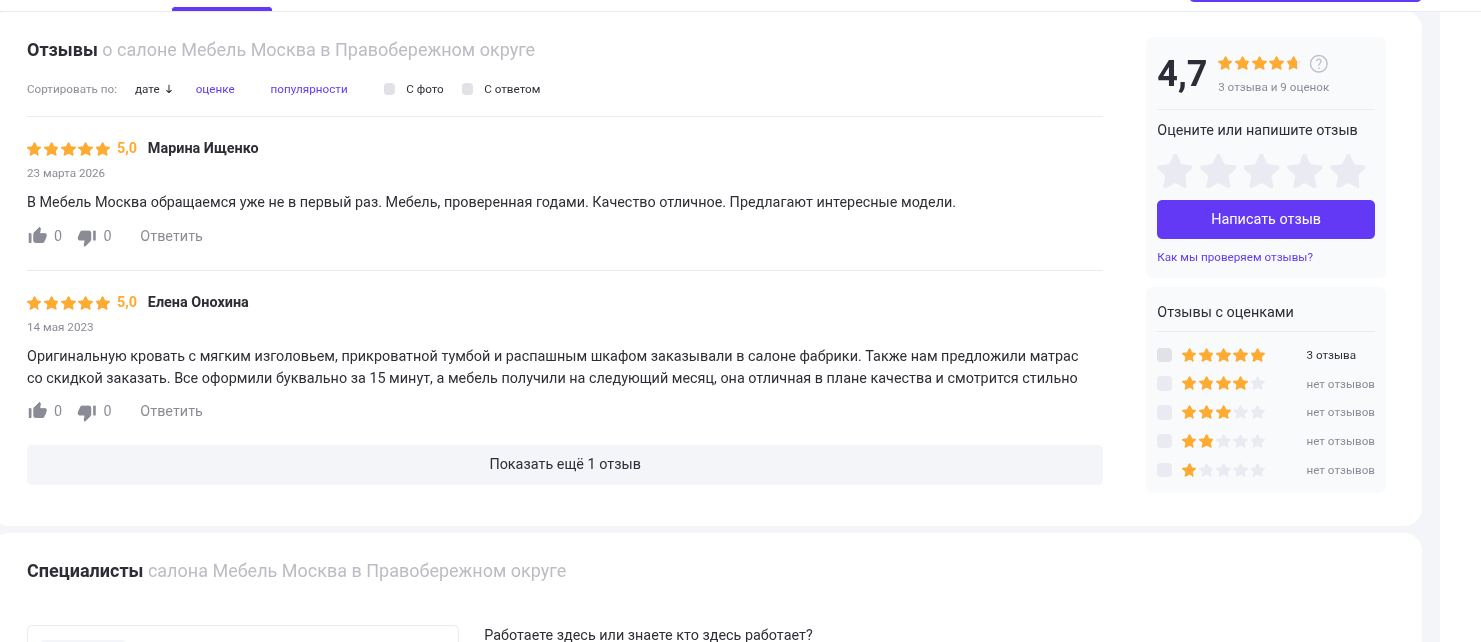Dislike Елена Онохина's review with thumbs down
The width and height of the screenshot is (1481, 642).
87,412
